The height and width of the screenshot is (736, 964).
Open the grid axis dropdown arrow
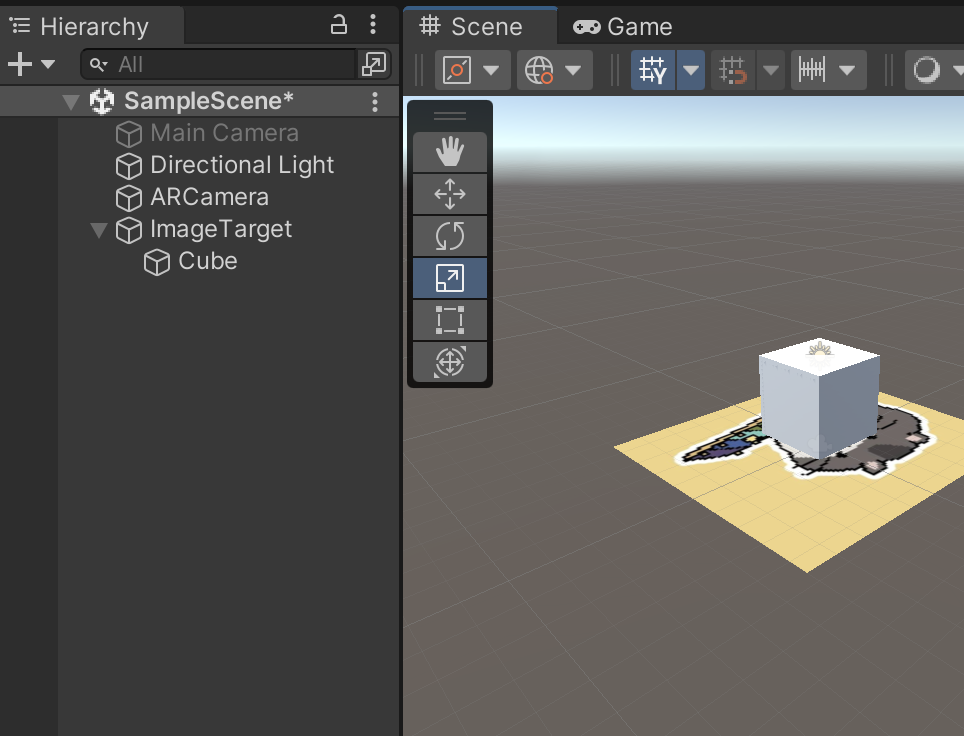click(691, 70)
